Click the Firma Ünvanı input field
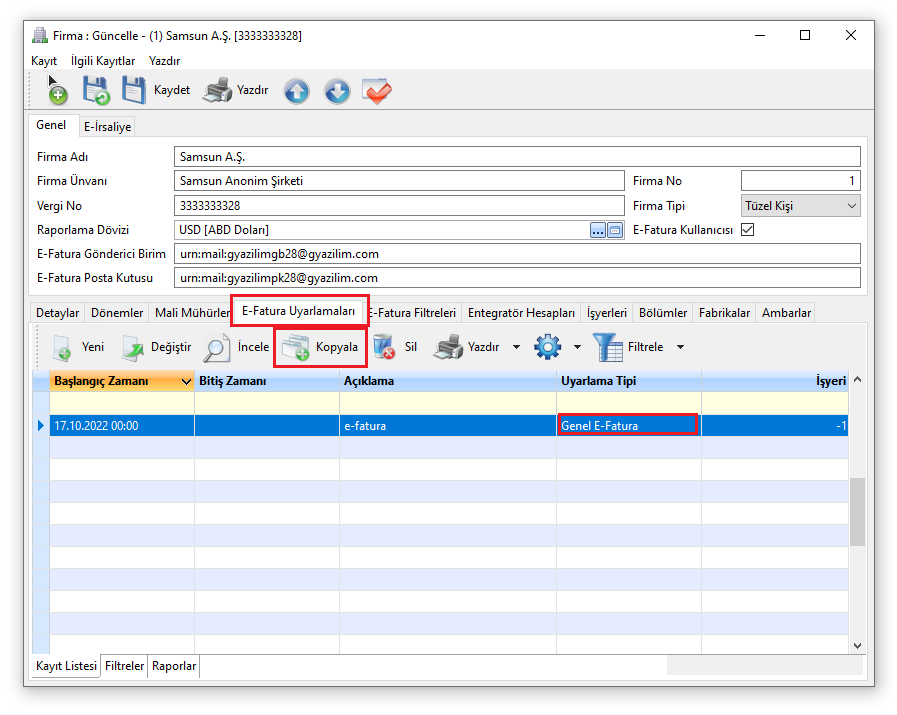The width and height of the screenshot is (897, 715). (x=399, y=181)
